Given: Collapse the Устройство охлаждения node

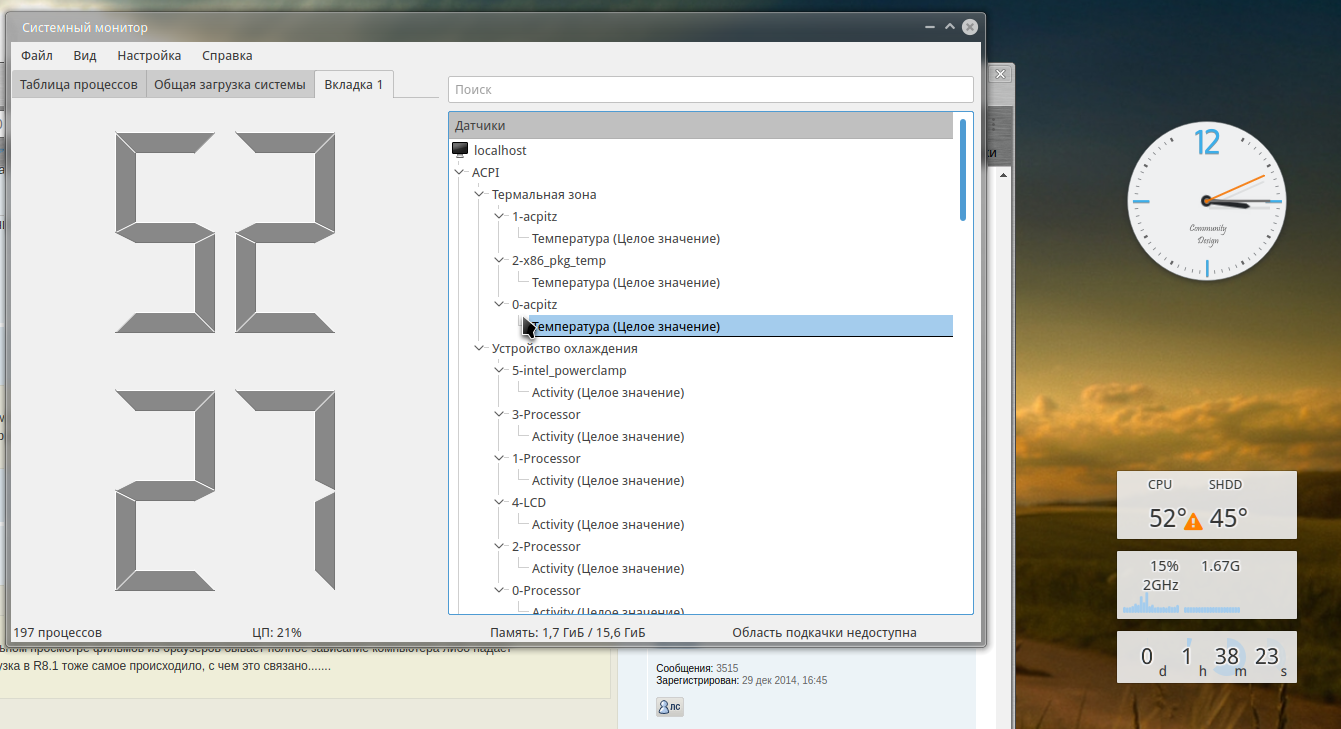Looking at the screenshot, I should coord(480,348).
